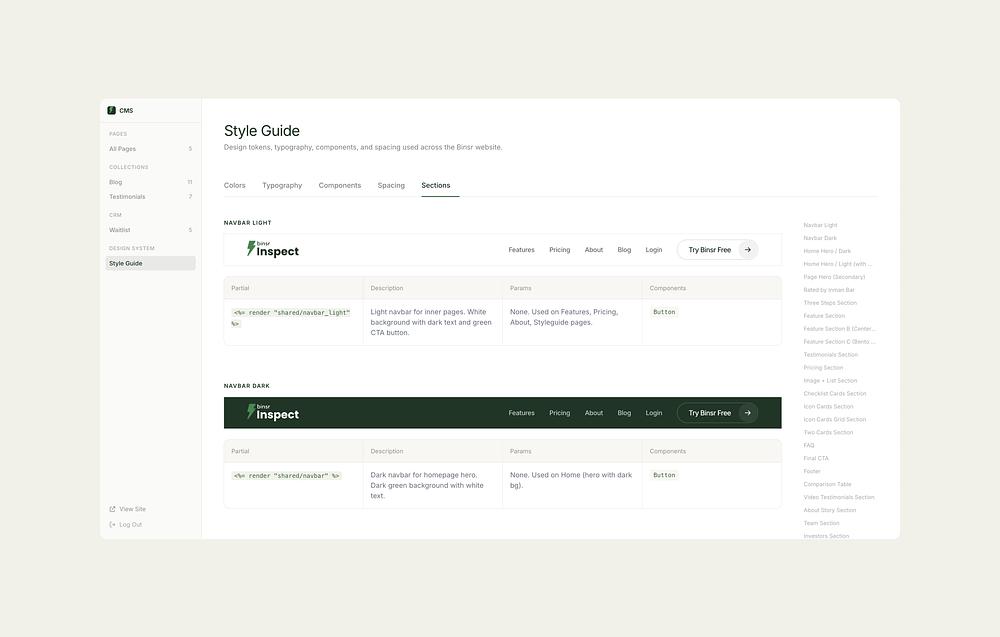The image size is (1000, 637).
Task: Jump to Home Hero / Light section
Action: [837, 264]
